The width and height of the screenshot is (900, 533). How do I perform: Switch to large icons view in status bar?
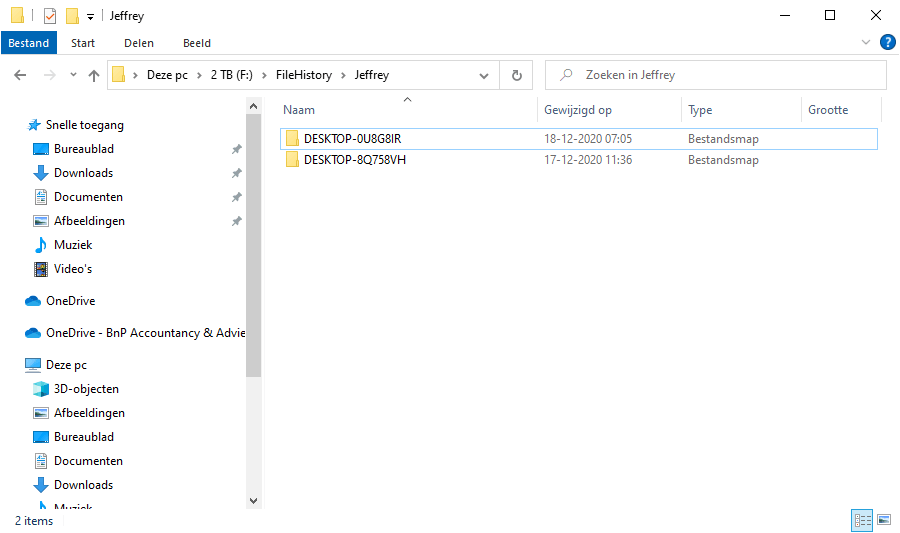(884, 520)
